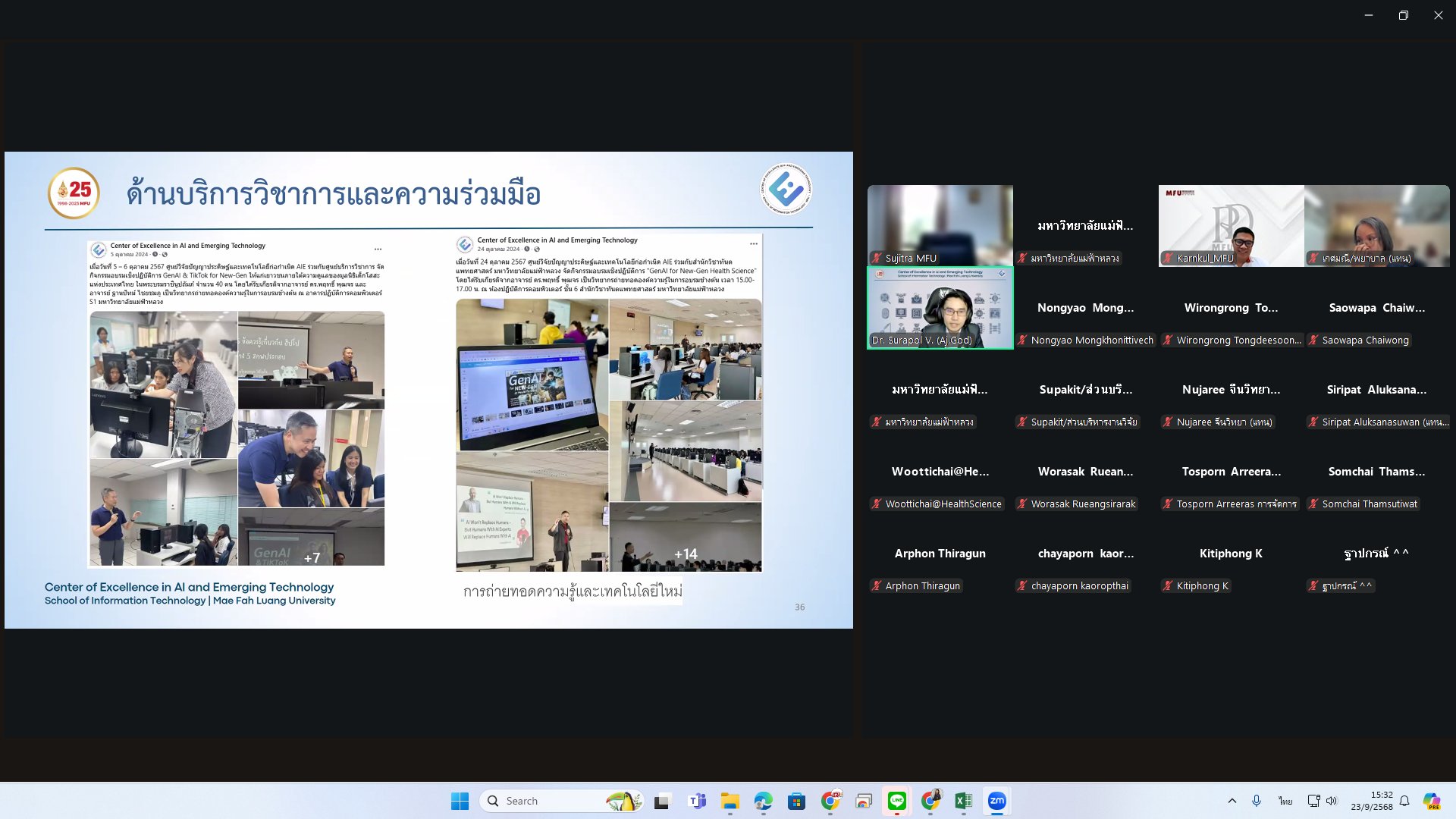This screenshot has height=819, width=1456.
Task: Click the taskbar microphone icon
Action: pyautogui.click(x=1257, y=801)
